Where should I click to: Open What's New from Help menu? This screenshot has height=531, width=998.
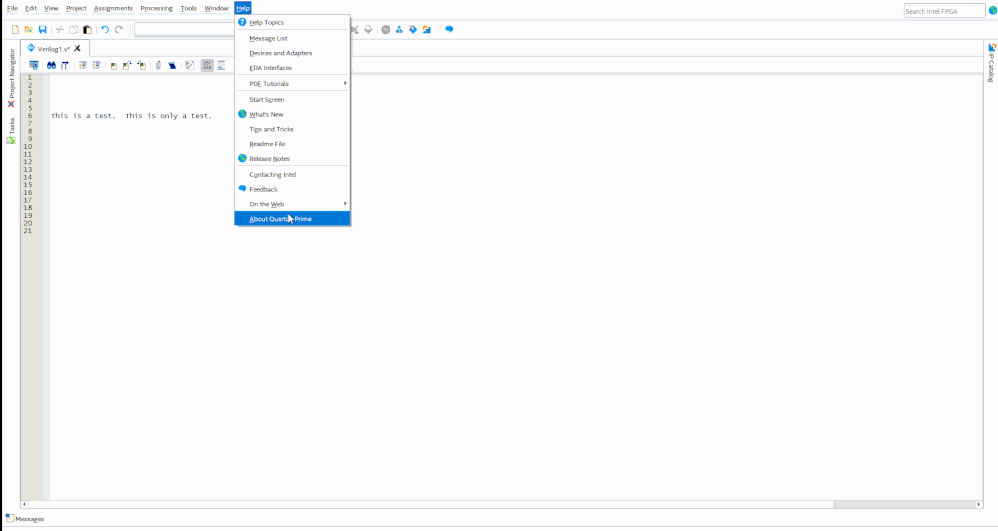point(293,114)
